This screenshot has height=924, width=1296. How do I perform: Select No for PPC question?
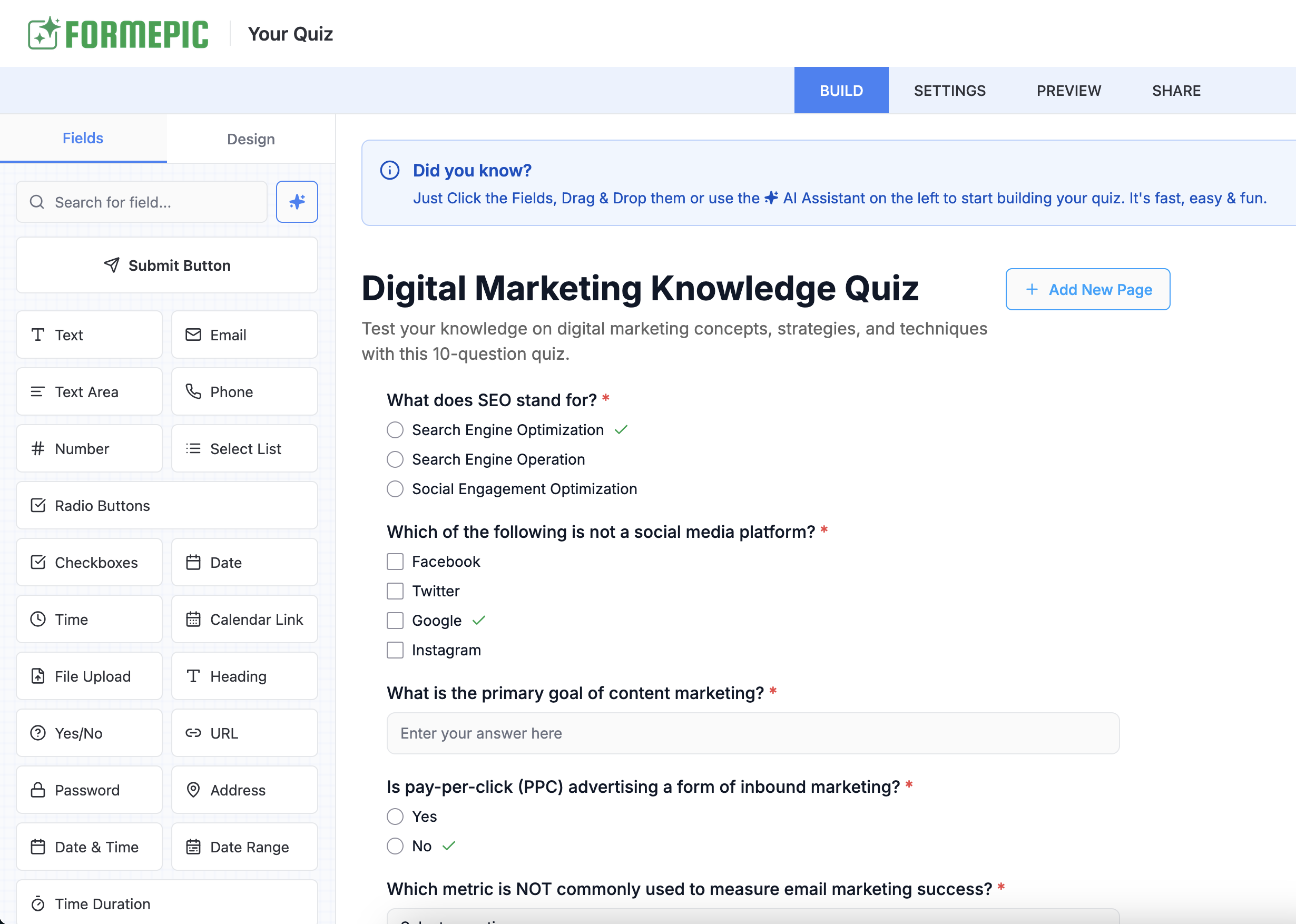click(x=395, y=846)
